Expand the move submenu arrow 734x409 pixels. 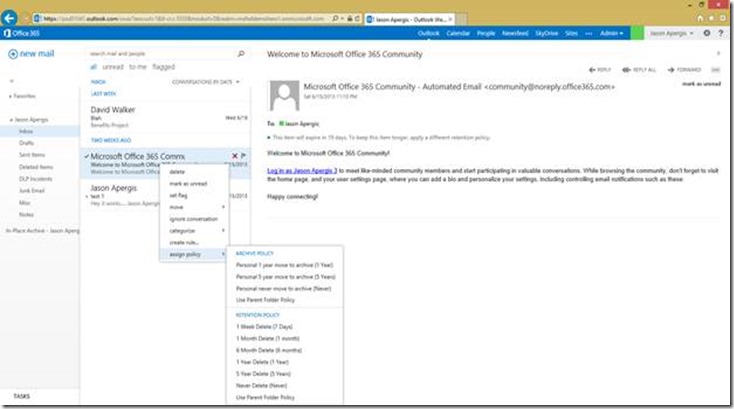point(223,207)
